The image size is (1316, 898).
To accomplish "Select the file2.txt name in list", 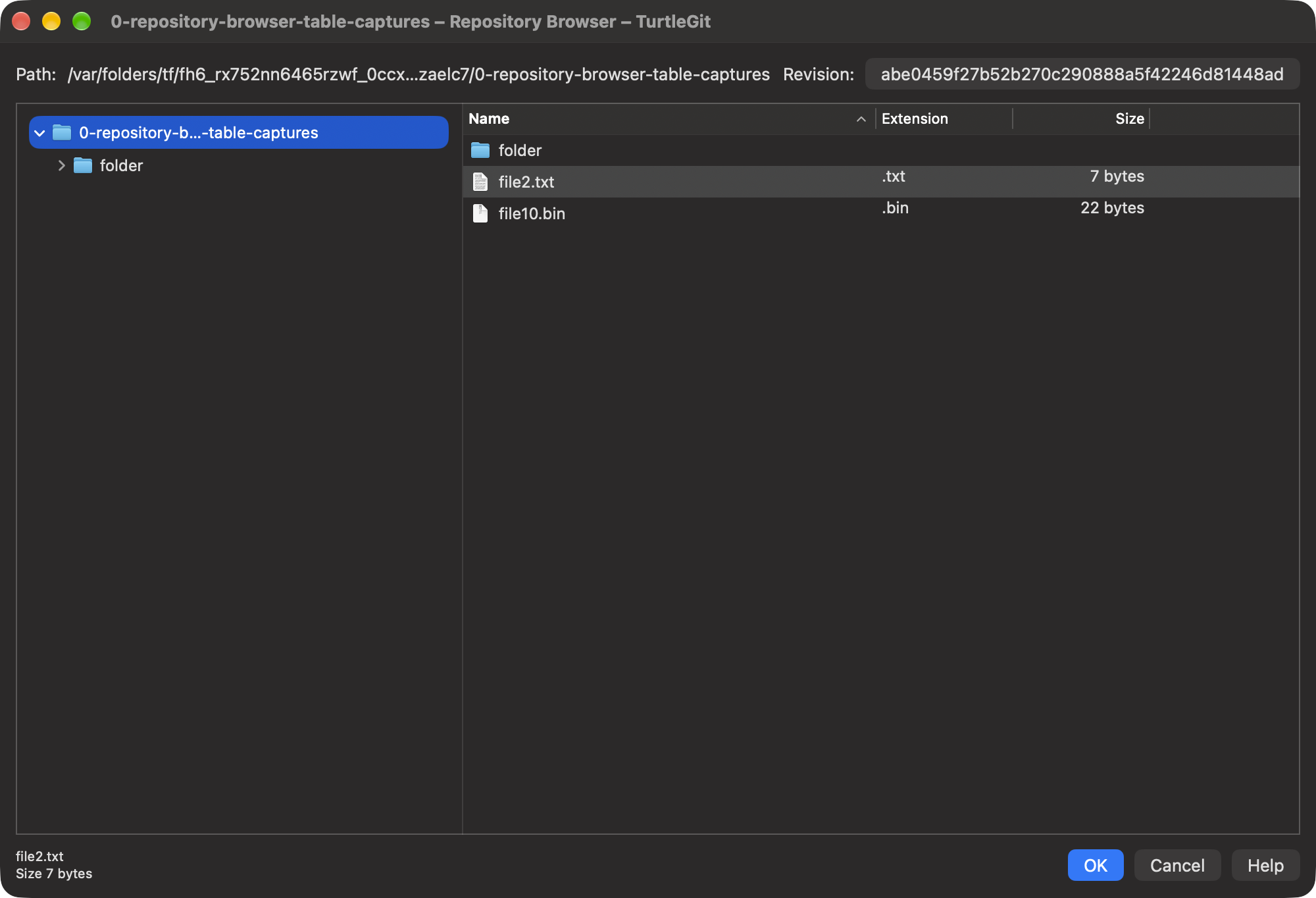I will [526, 182].
